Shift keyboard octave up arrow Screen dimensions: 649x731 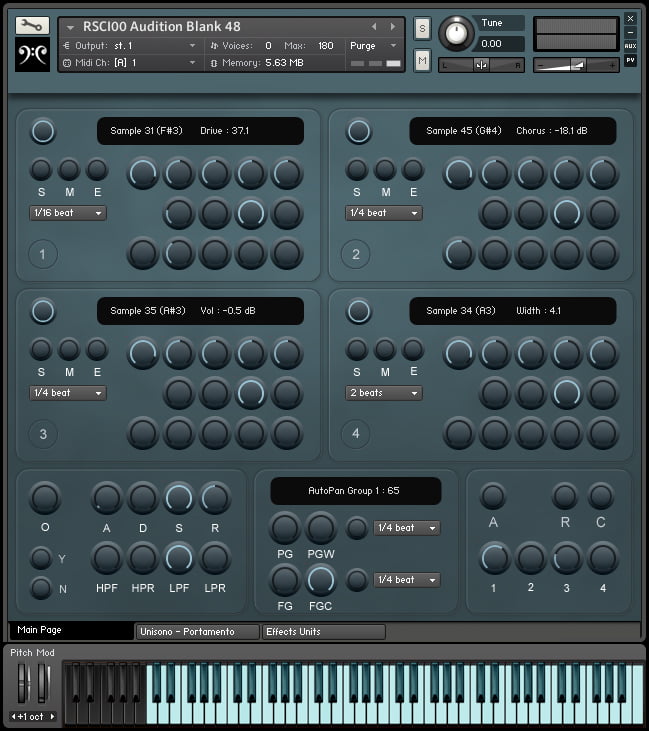52,717
